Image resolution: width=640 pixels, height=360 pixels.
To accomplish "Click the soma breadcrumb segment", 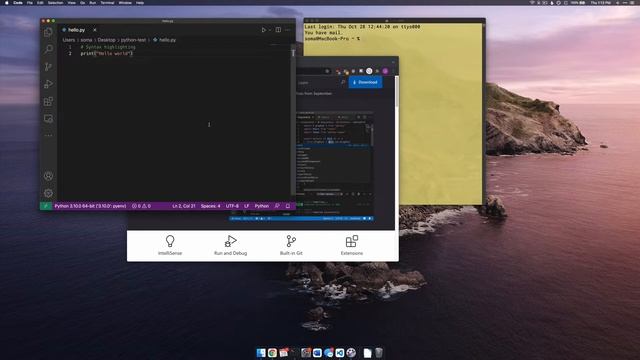I will click(x=86, y=40).
